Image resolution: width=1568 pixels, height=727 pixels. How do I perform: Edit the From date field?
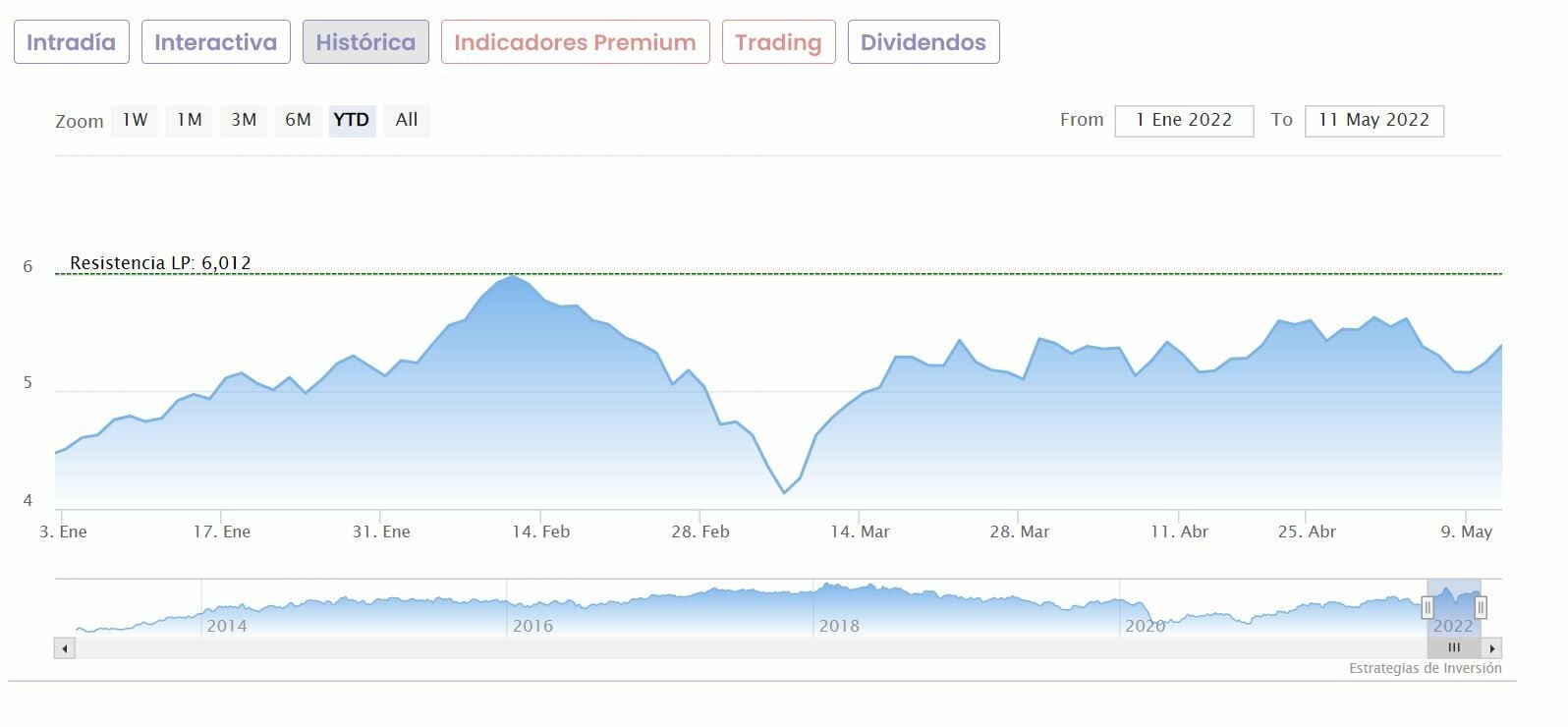coord(1184,120)
